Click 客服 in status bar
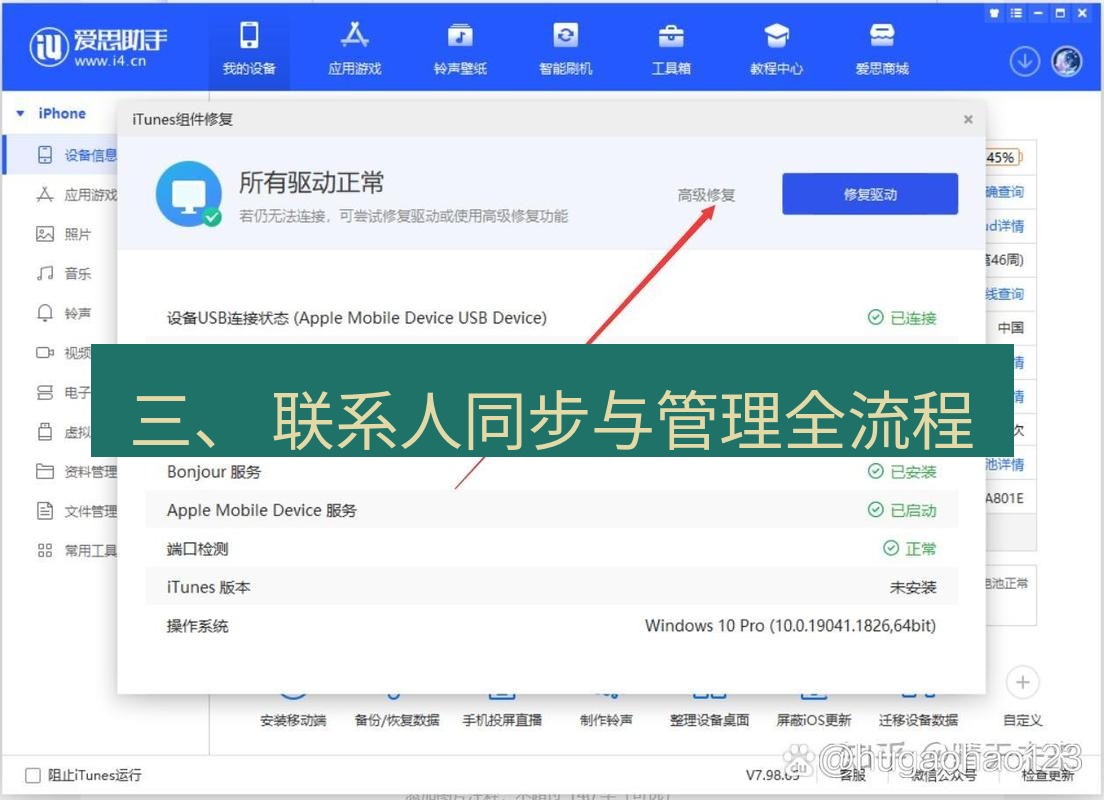This screenshot has width=1104, height=800. pos(853,775)
